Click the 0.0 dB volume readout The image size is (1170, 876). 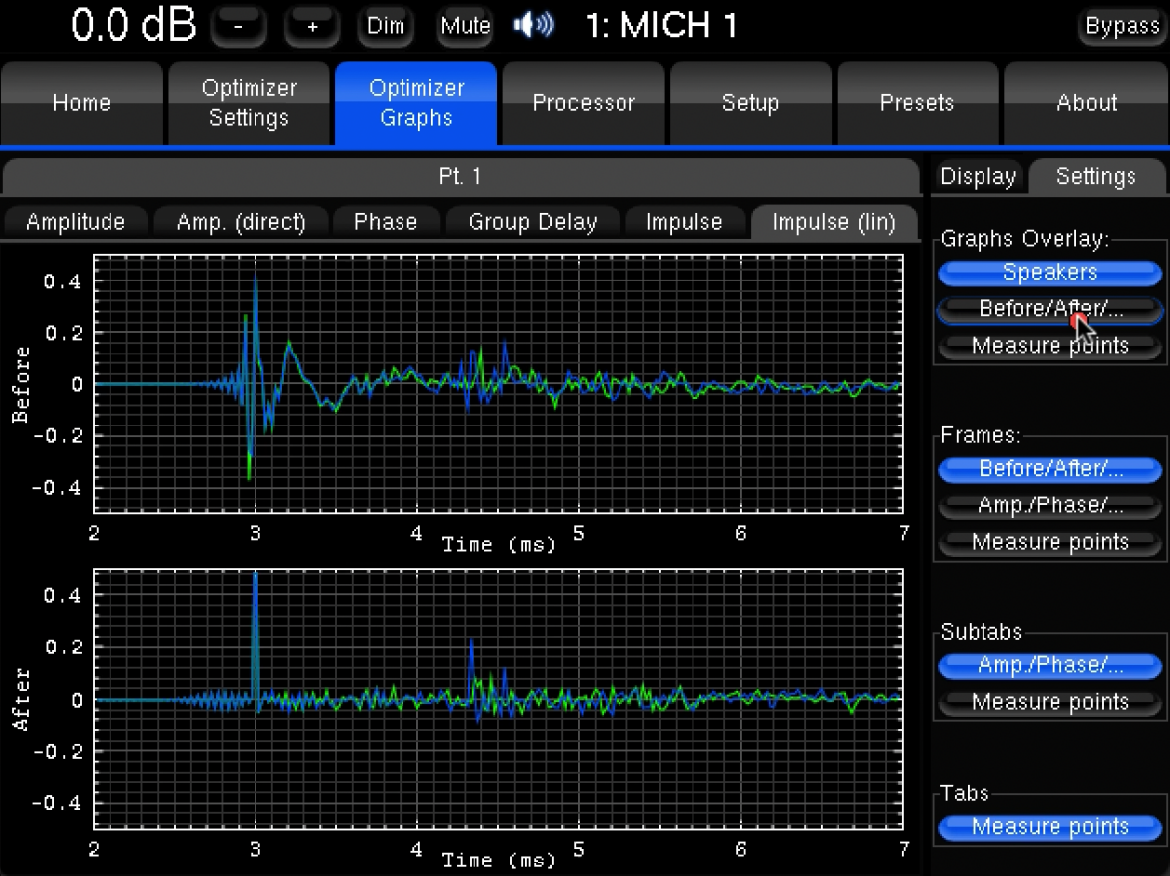[x=134, y=25]
